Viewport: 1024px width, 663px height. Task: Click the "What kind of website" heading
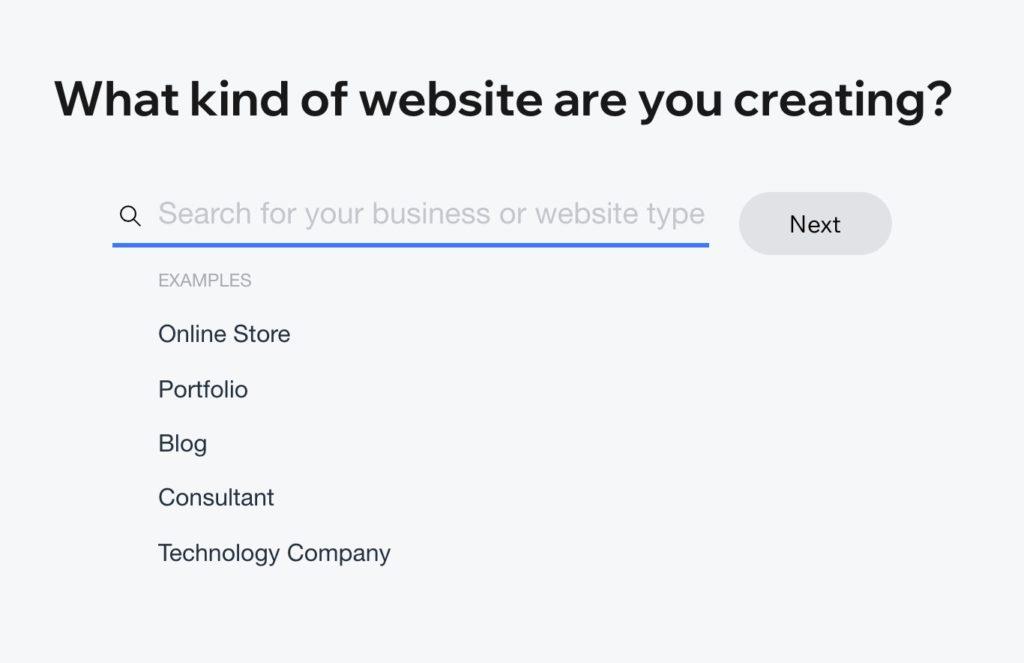point(503,100)
